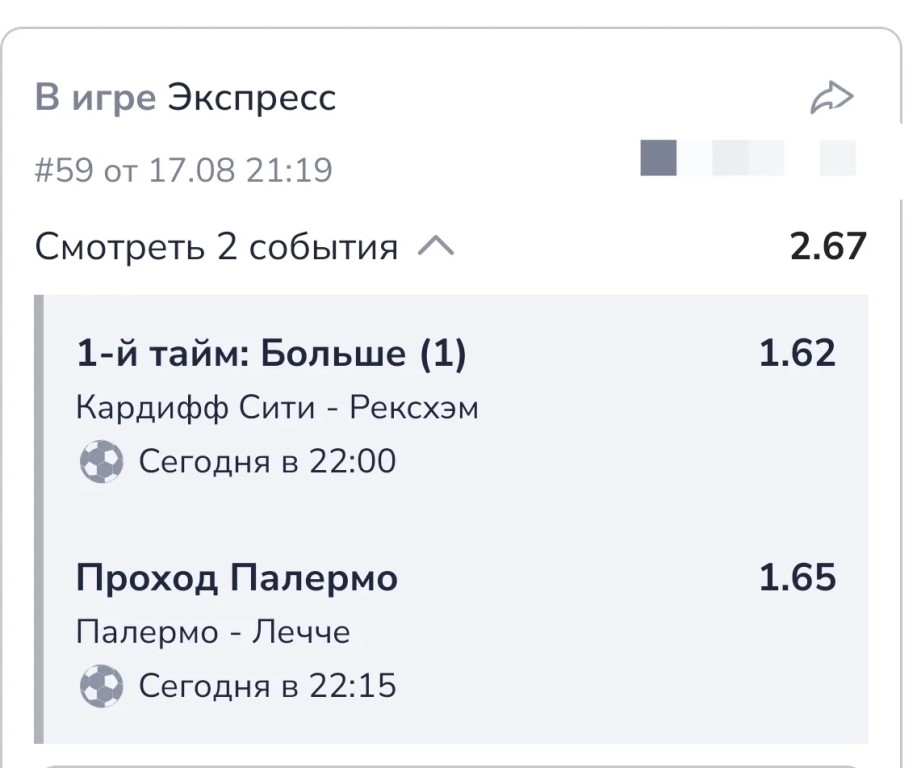Viewport: 921px width, 768px height.
Task: Click "Сегодня в 22:15" match time
Action: tap(267, 686)
